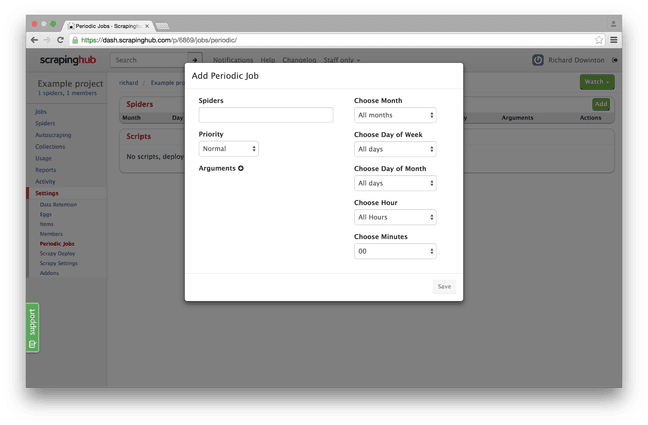Open Scrapy Deploy in the sidebar

tap(57, 253)
